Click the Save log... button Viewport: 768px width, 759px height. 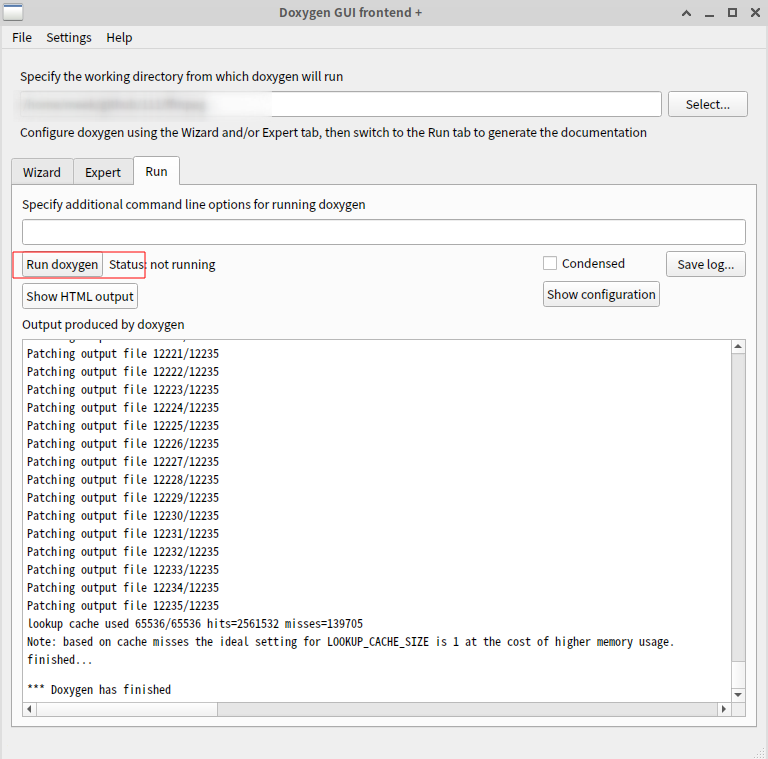pos(706,264)
